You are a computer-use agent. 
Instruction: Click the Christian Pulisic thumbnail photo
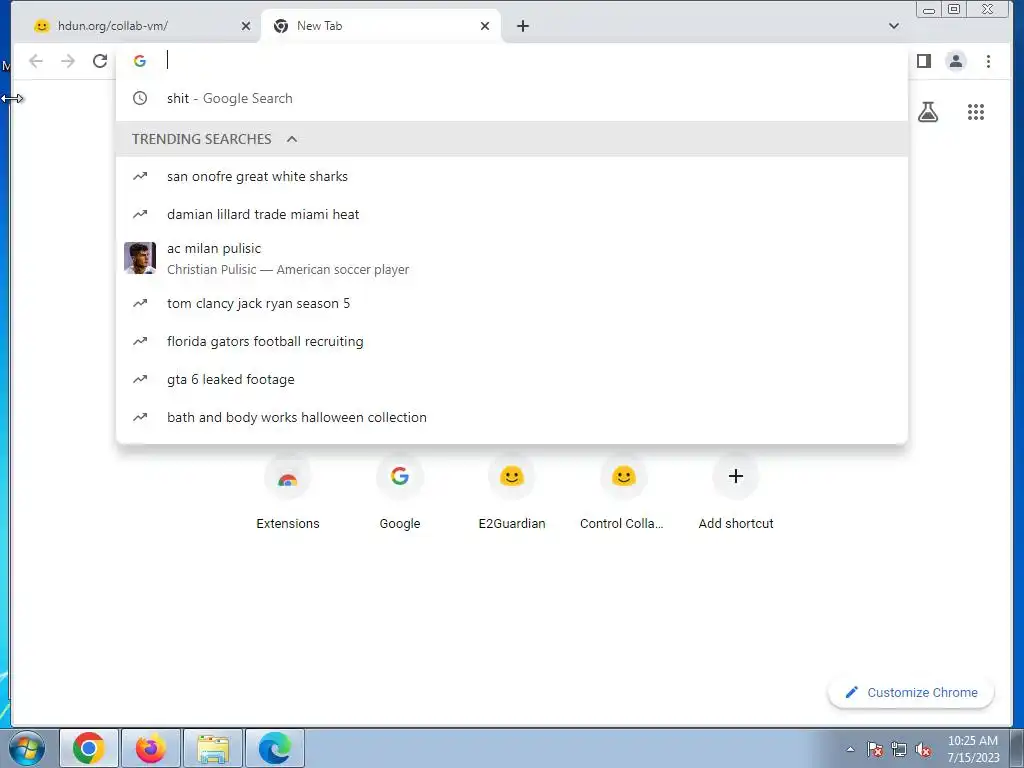point(140,258)
